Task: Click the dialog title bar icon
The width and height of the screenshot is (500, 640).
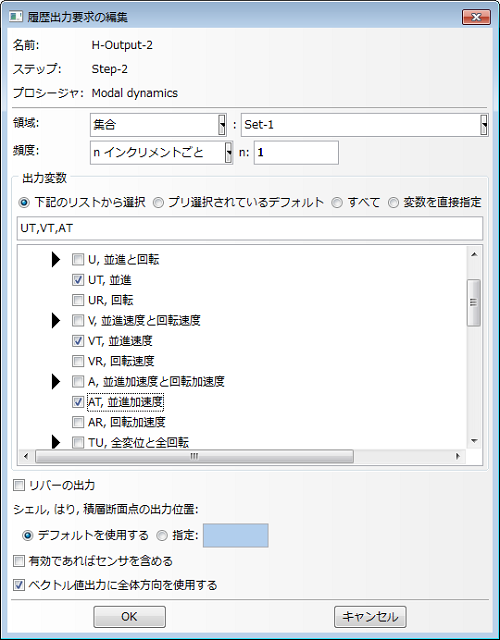Action: [16, 17]
